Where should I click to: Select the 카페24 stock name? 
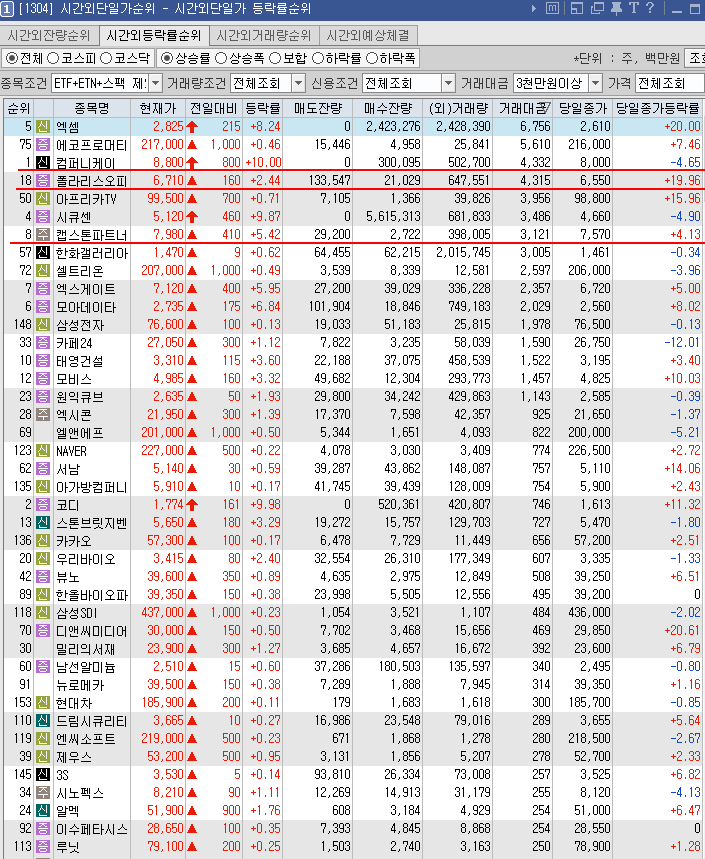(x=74, y=343)
